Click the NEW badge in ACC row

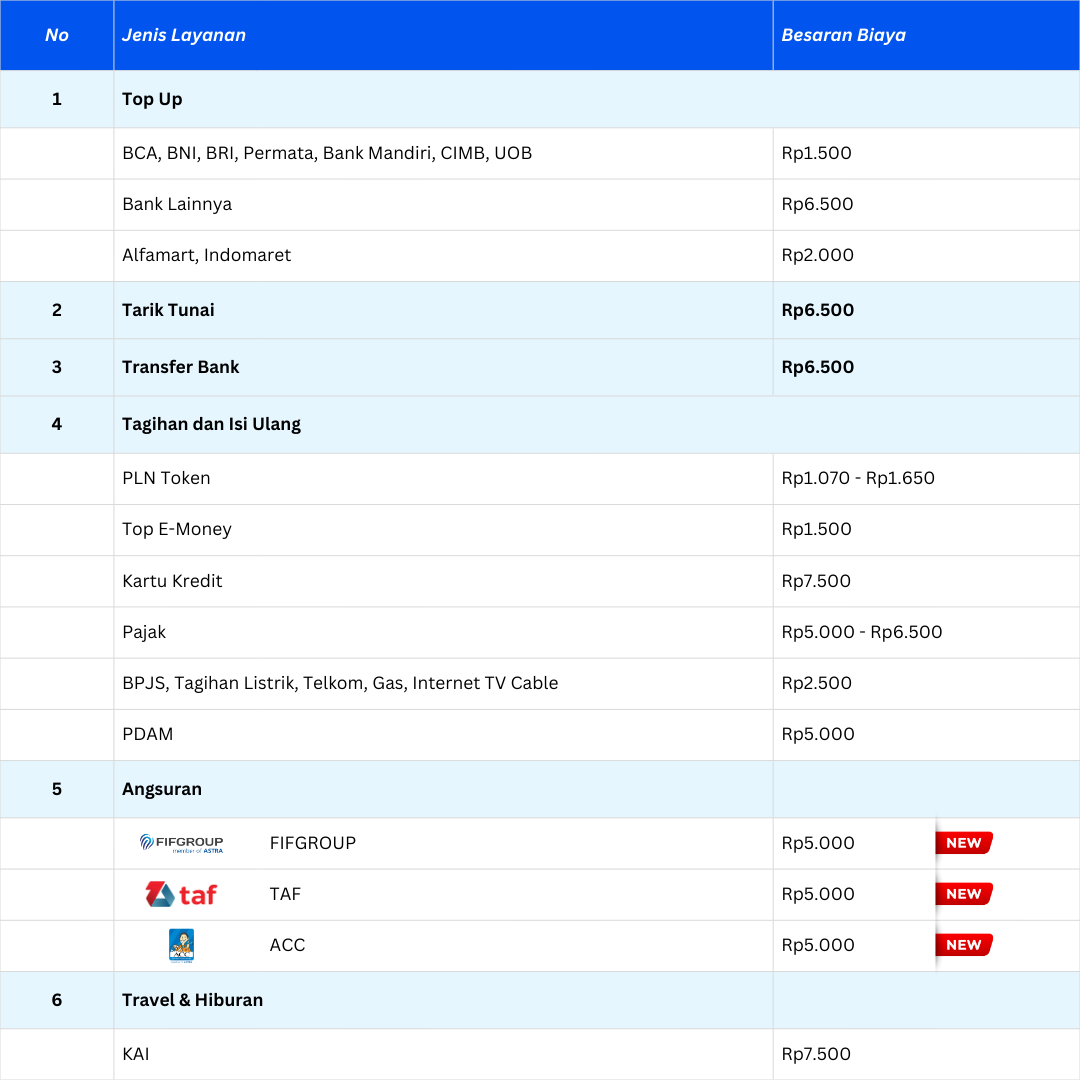[x=963, y=945]
